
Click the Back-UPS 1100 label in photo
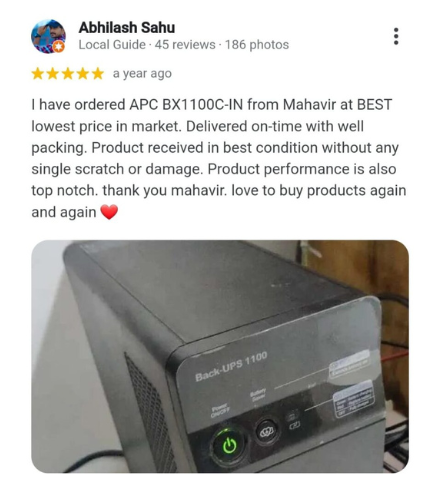[x=231, y=366]
